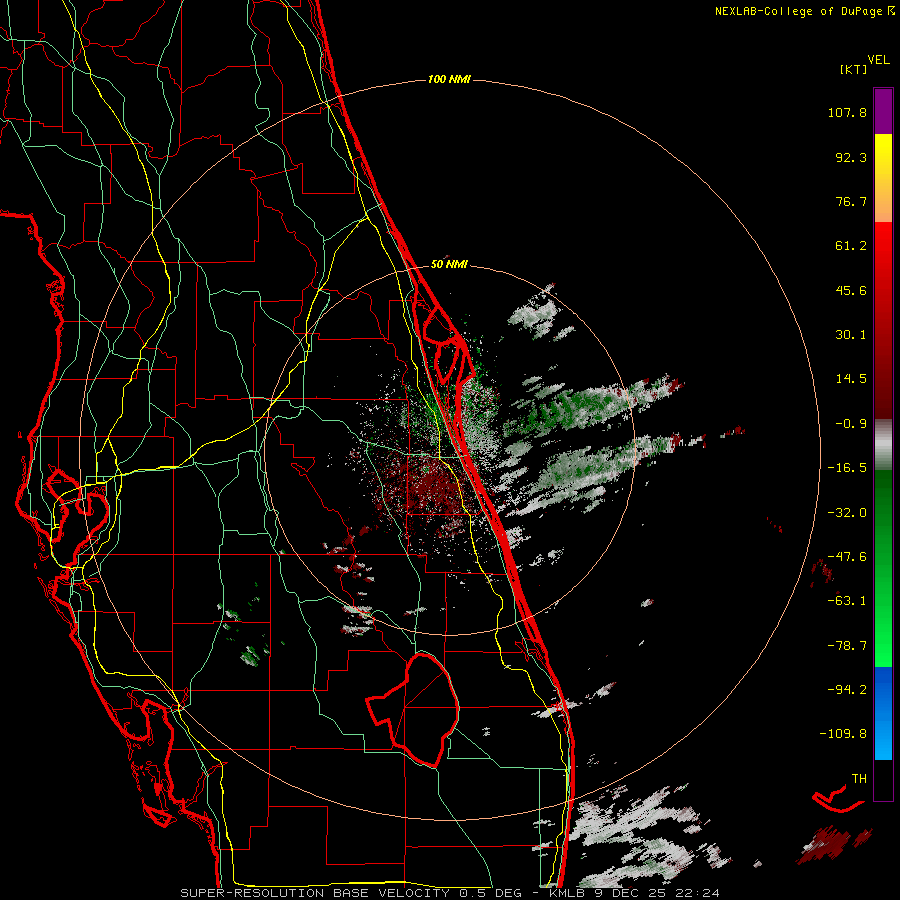
Task: Select the 61.2 velocity scale value
Action: [x=851, y=246]
